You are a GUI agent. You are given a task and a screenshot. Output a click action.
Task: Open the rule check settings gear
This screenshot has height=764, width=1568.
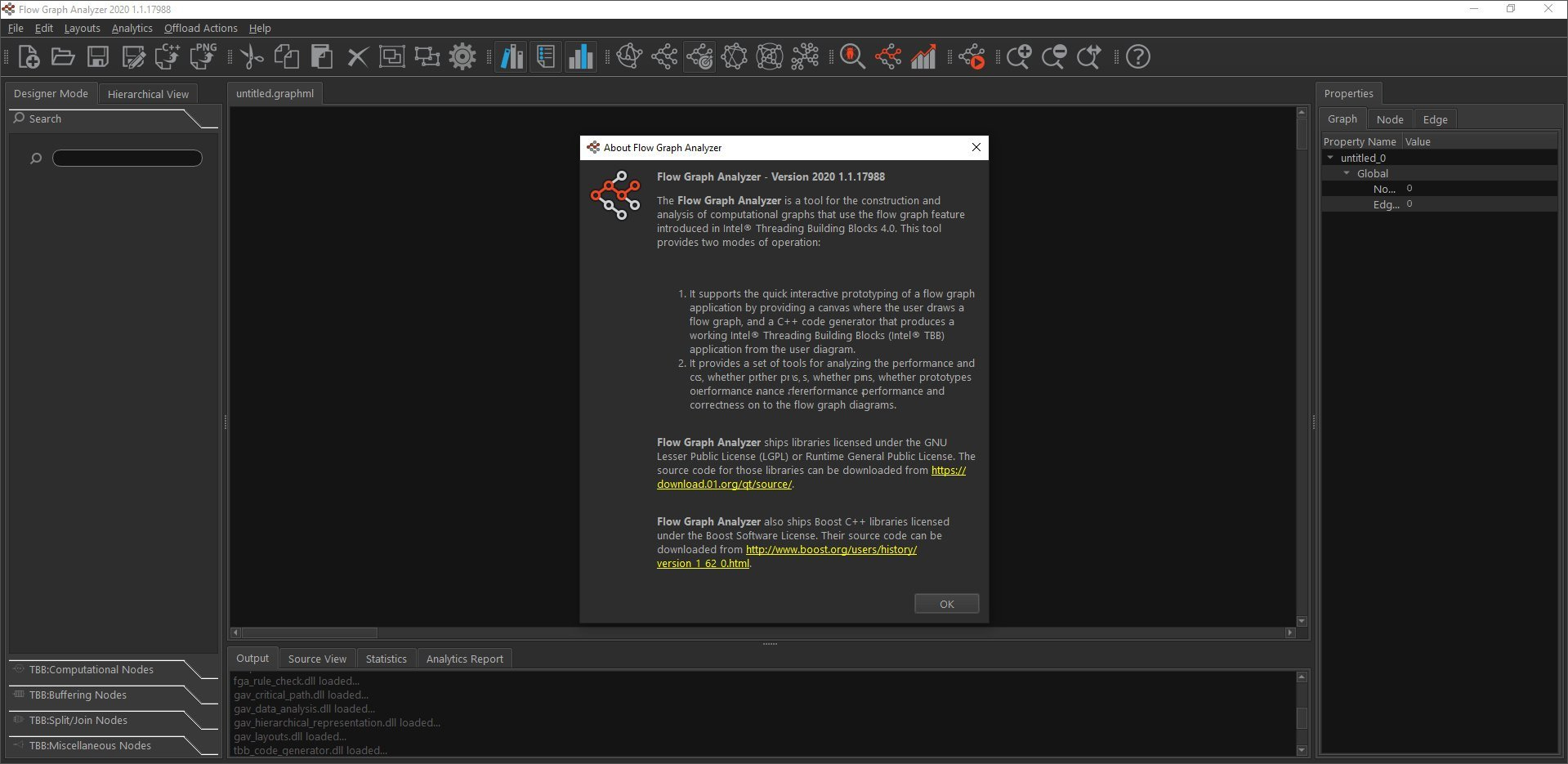(x=462, y=56)
